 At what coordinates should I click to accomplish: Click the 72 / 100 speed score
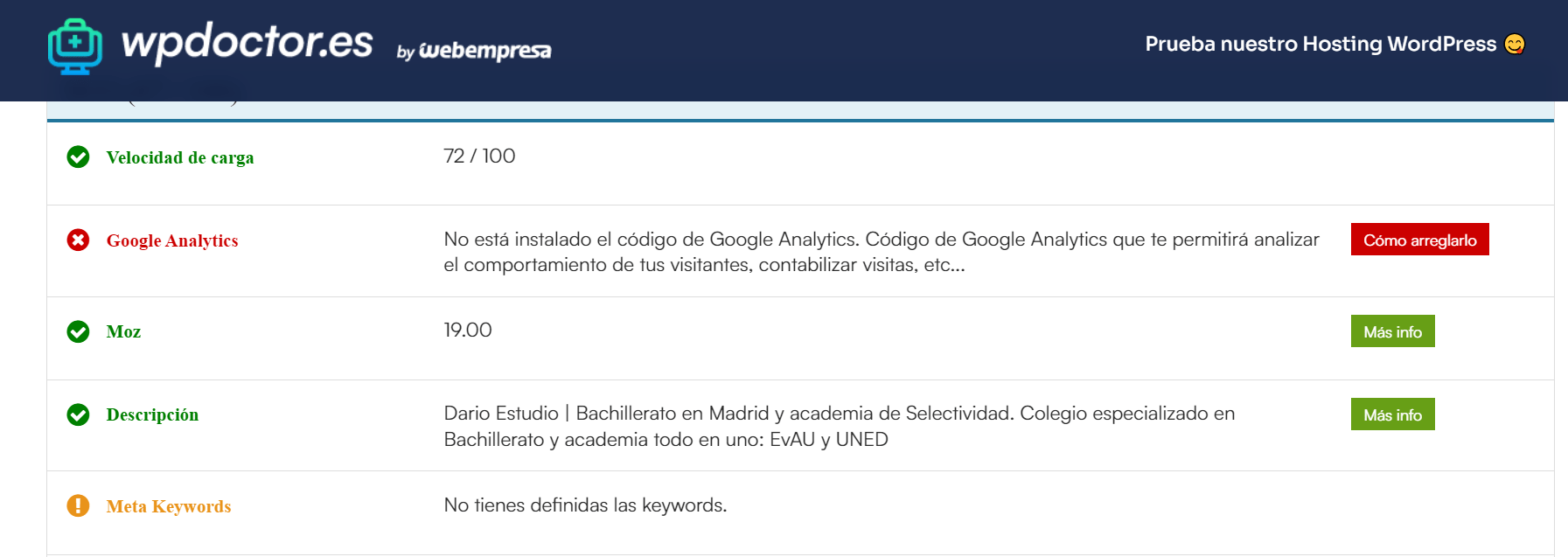coord(479,156)
